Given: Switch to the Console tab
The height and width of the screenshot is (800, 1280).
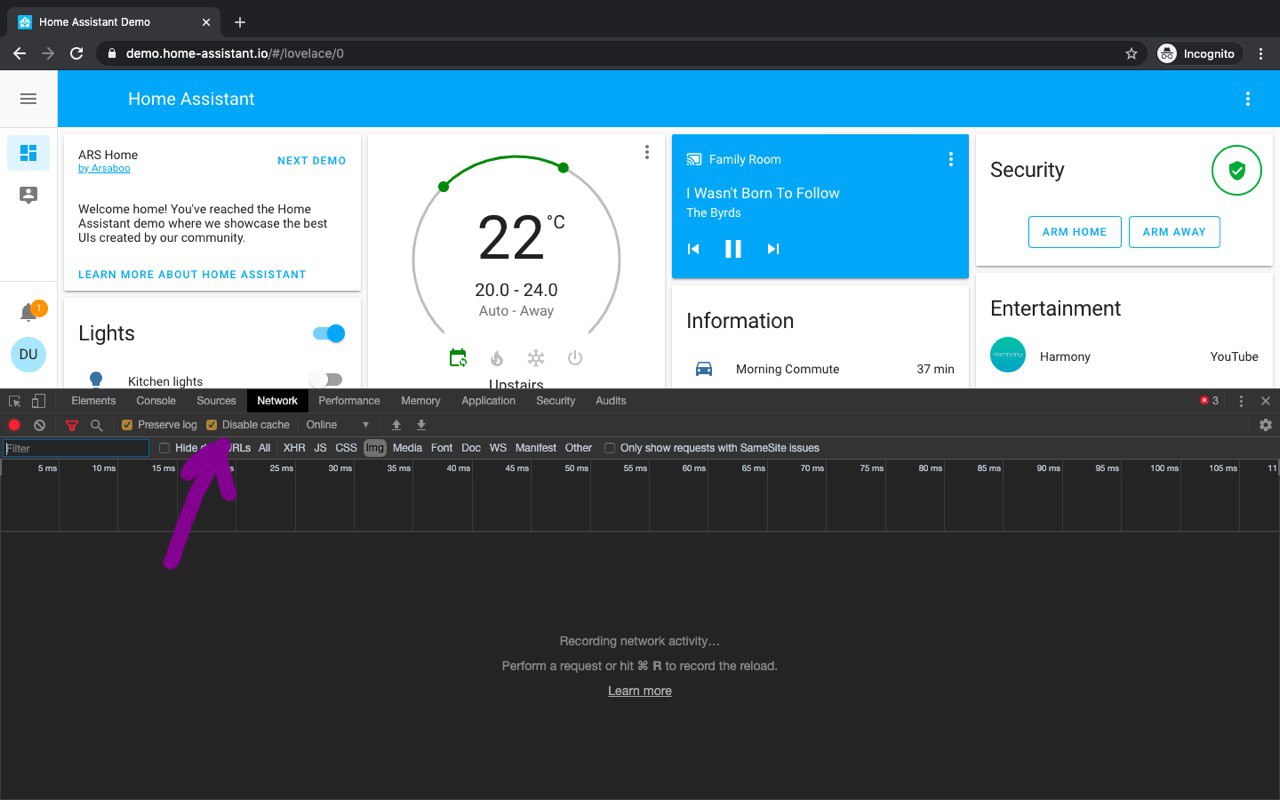Looking at the screenshot, I should click(x=156, y=401).
